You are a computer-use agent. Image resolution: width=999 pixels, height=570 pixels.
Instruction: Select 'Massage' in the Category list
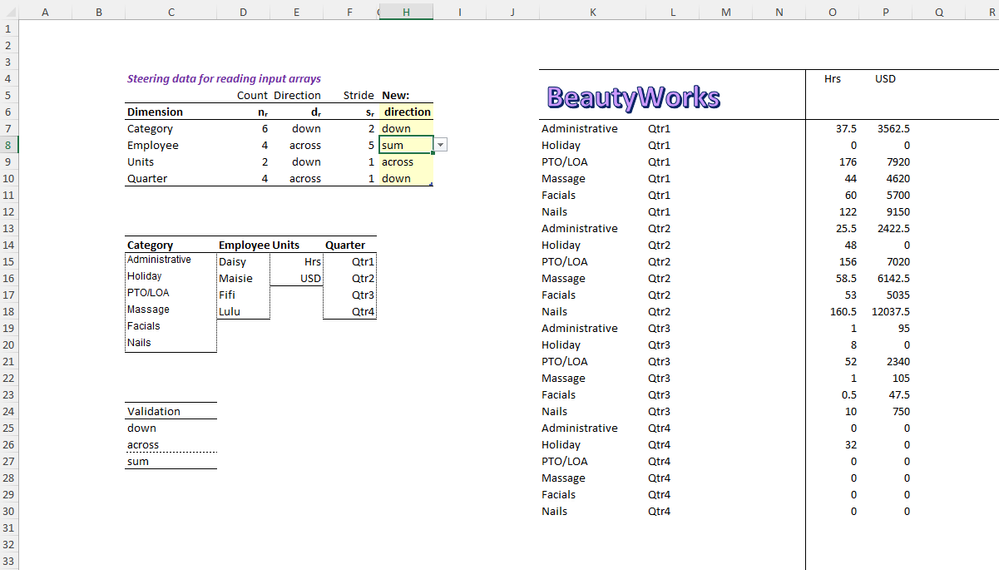[148, 309]
